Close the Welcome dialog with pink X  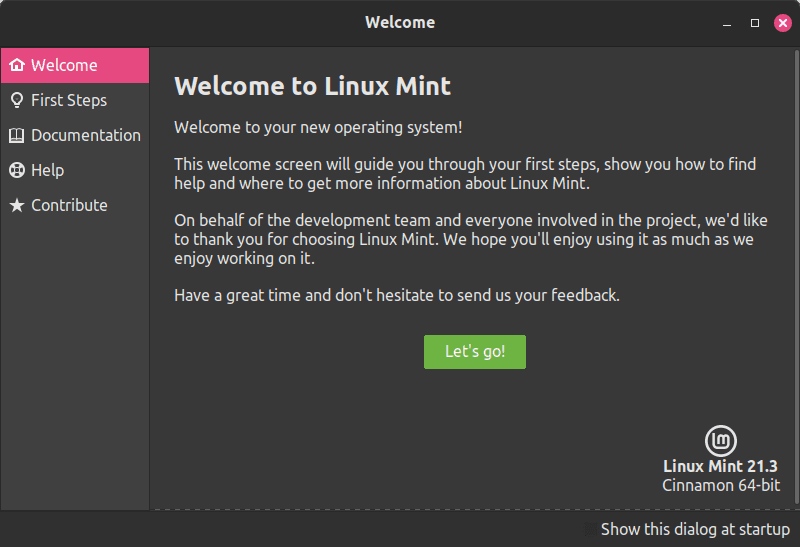(x=783, y=23)
